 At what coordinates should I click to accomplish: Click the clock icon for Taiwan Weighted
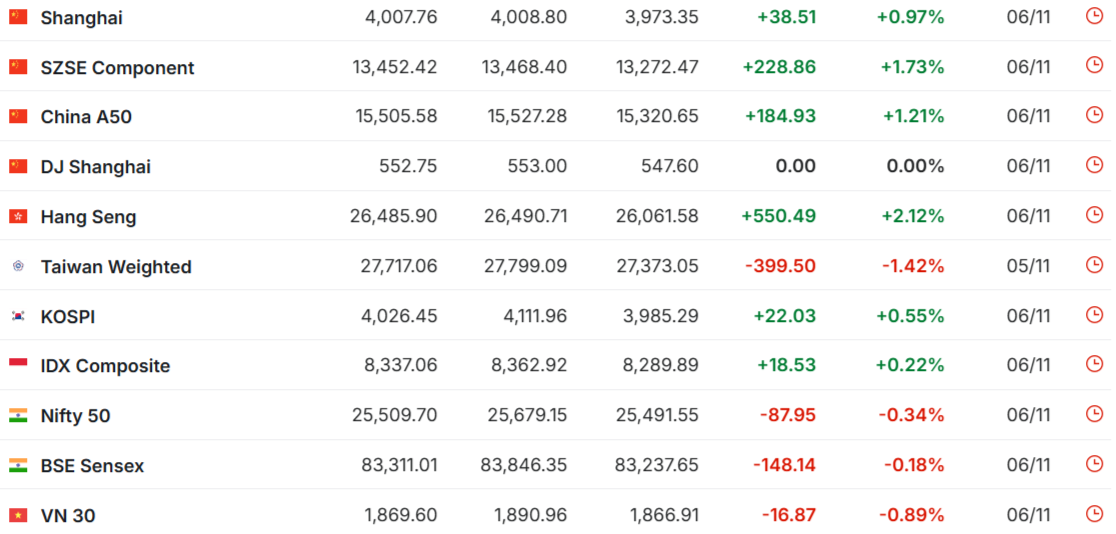pyautogui.click(x=1094, y=265)
